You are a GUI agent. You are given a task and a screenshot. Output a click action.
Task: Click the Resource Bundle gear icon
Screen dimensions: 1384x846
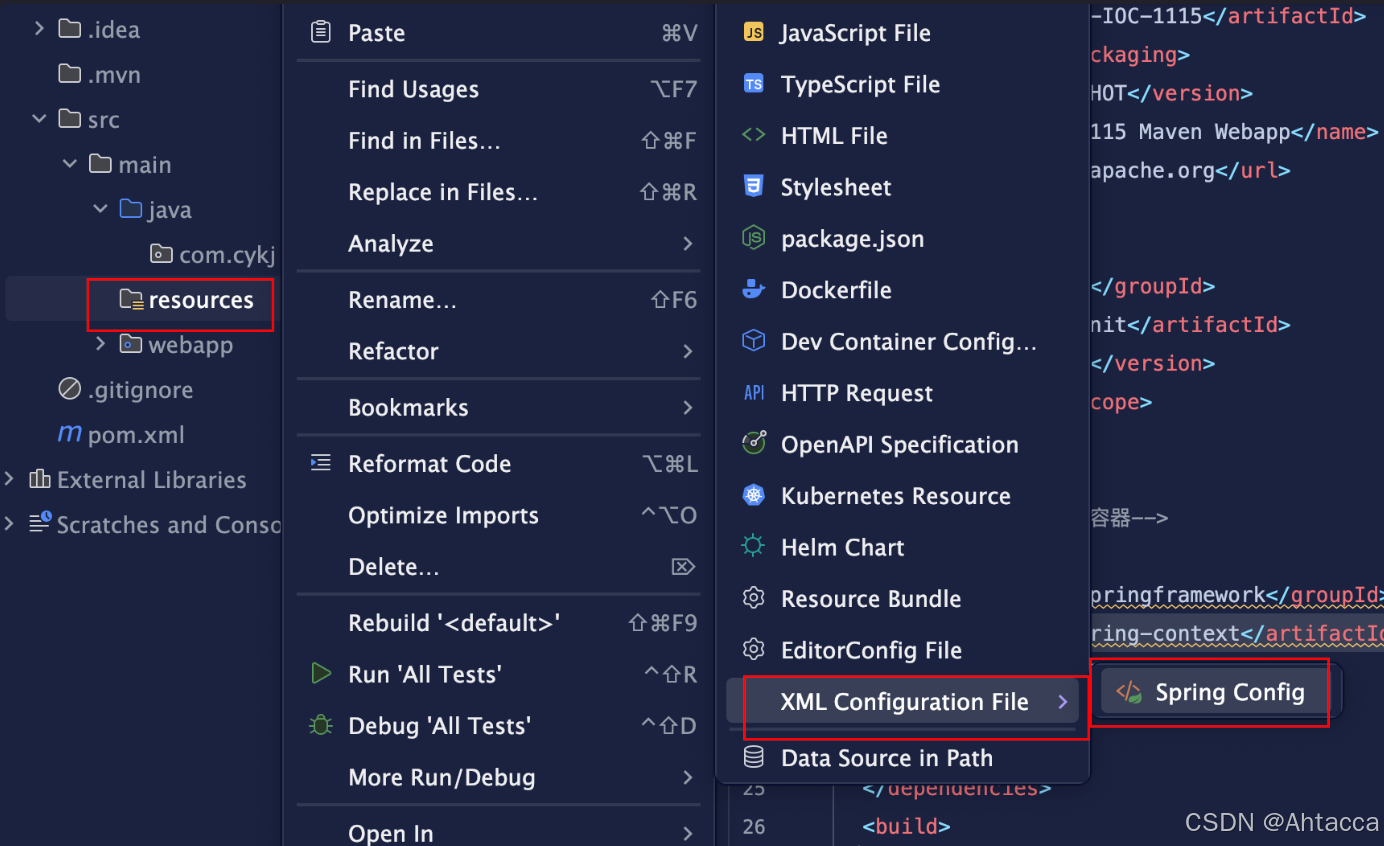pyautogui.click(x=753, y=598)
